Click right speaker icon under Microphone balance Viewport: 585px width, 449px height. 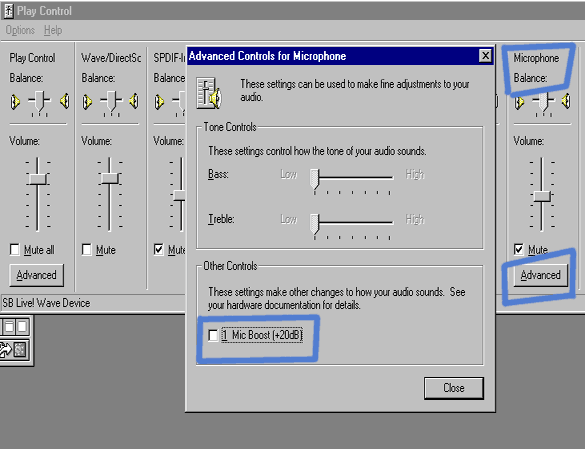click(566, 101)
